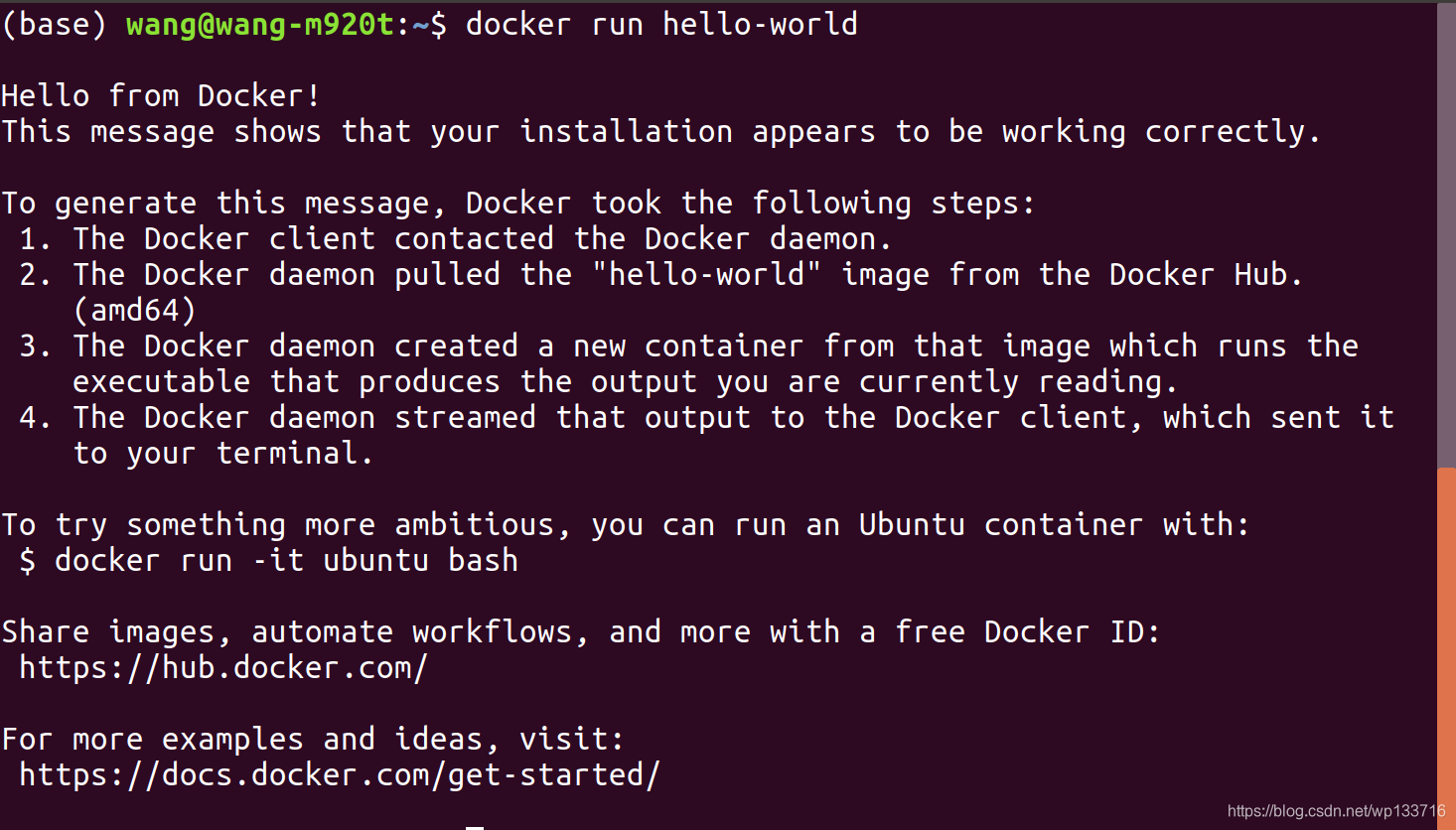Click the 'docker run hello-world' command text
This screenshot has width=1456, height=830.
pyautogui.click(x=661, y=24)
